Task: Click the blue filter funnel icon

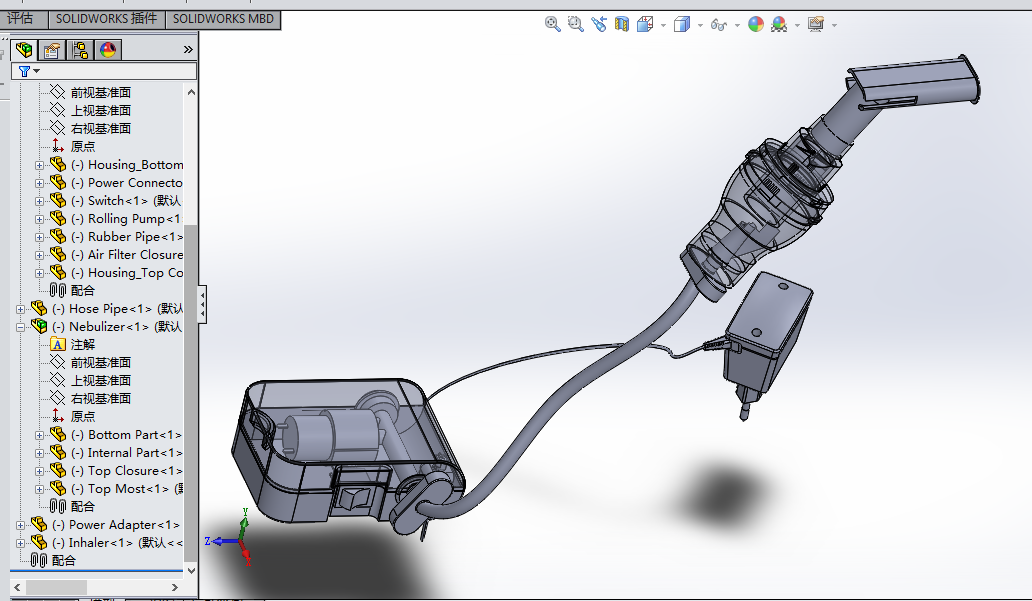Action: (x=24, y=70)
